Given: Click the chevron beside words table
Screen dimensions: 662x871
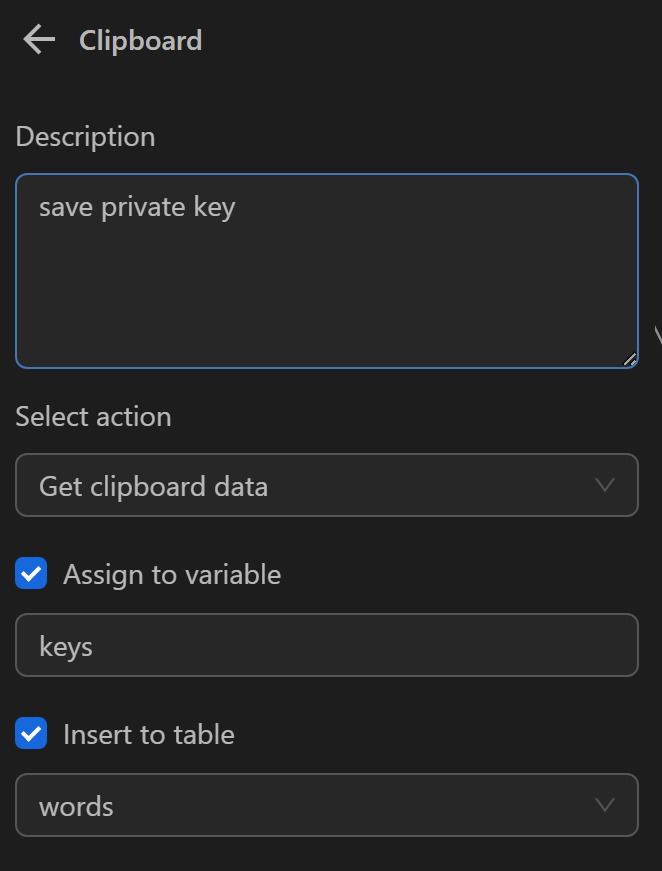Looking at the screenshot, I should click(604, 805).
